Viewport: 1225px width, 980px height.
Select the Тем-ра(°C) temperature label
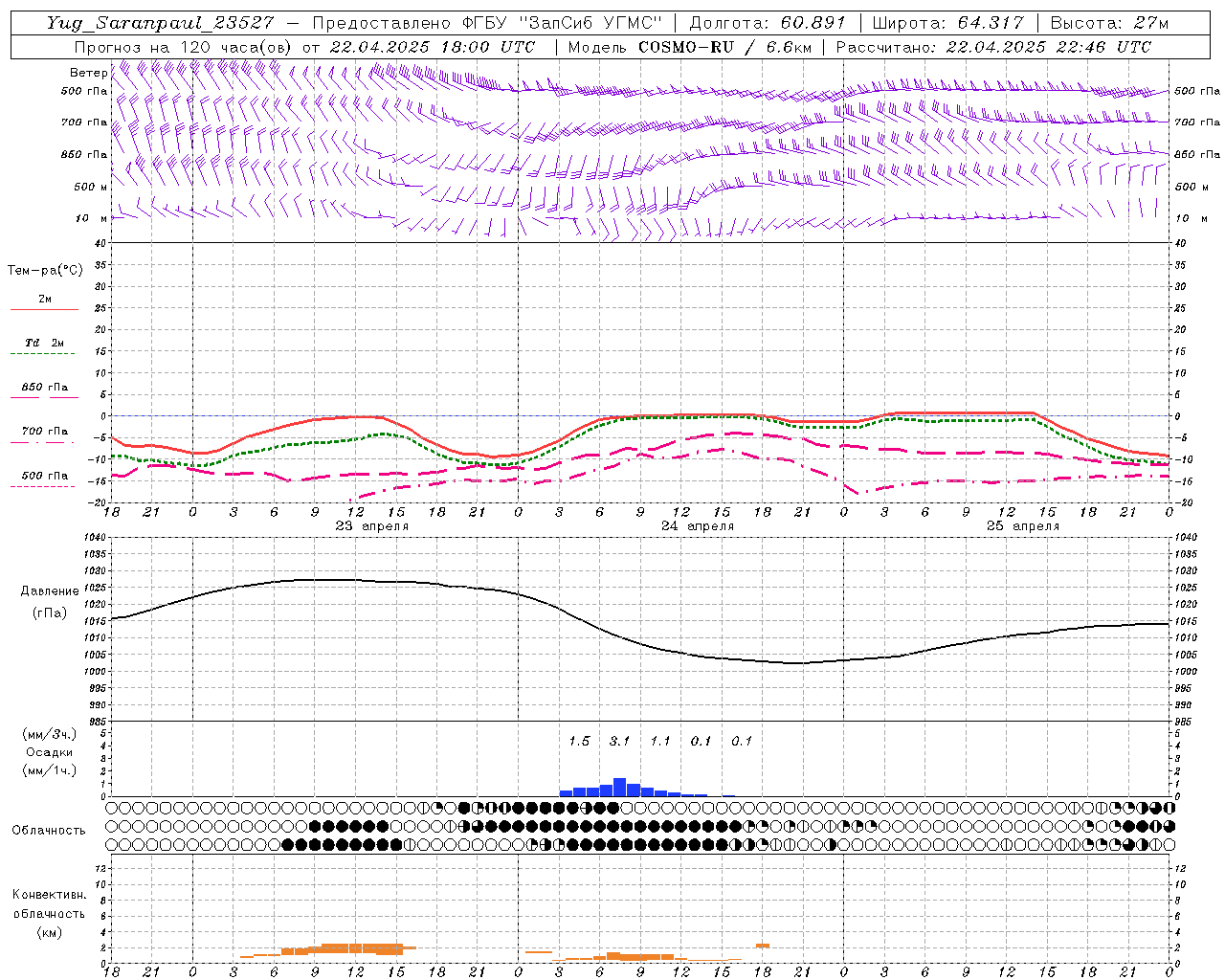click(45, 271)
